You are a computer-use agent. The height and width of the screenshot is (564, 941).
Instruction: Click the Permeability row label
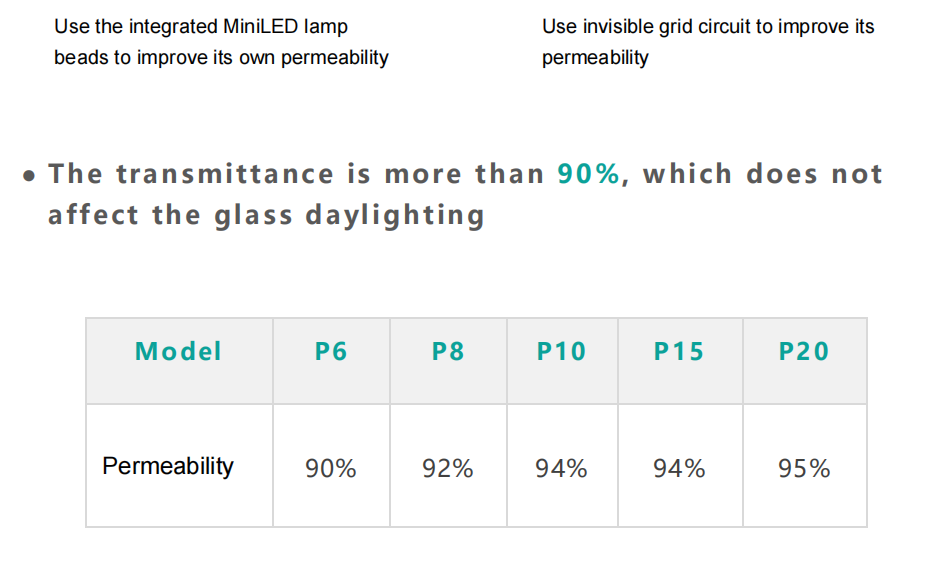(168, 466)
